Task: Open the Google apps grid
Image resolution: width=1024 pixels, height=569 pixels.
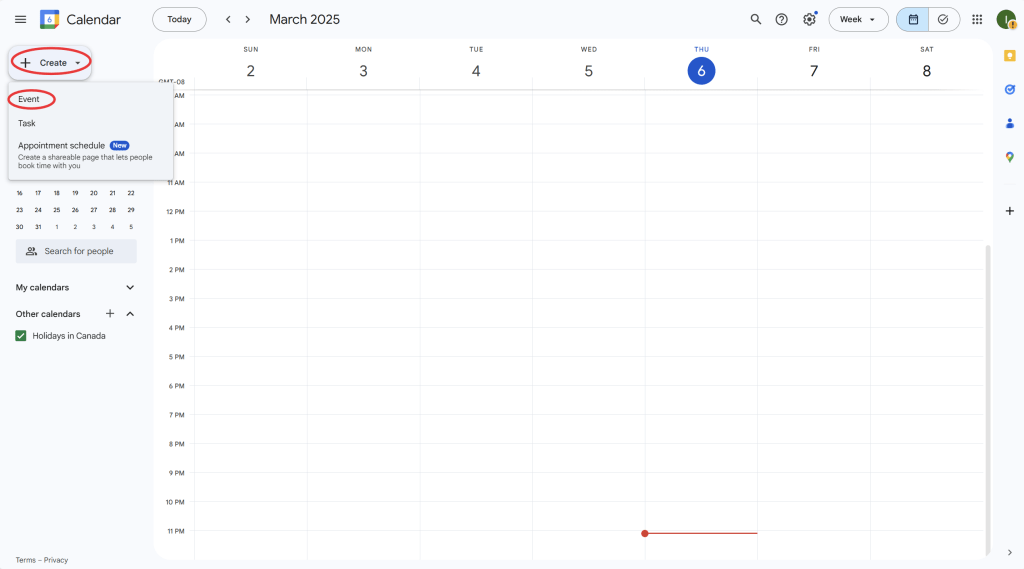Action: click(x=977, y=19)
